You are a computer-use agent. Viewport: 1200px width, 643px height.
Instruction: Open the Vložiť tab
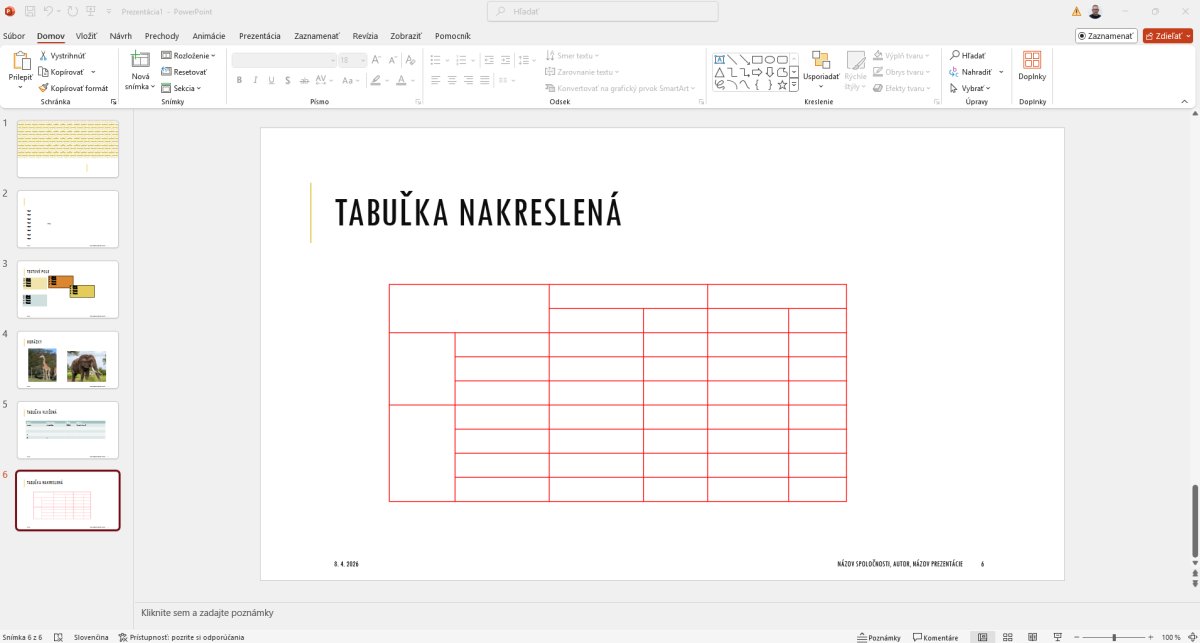[87, 36]
